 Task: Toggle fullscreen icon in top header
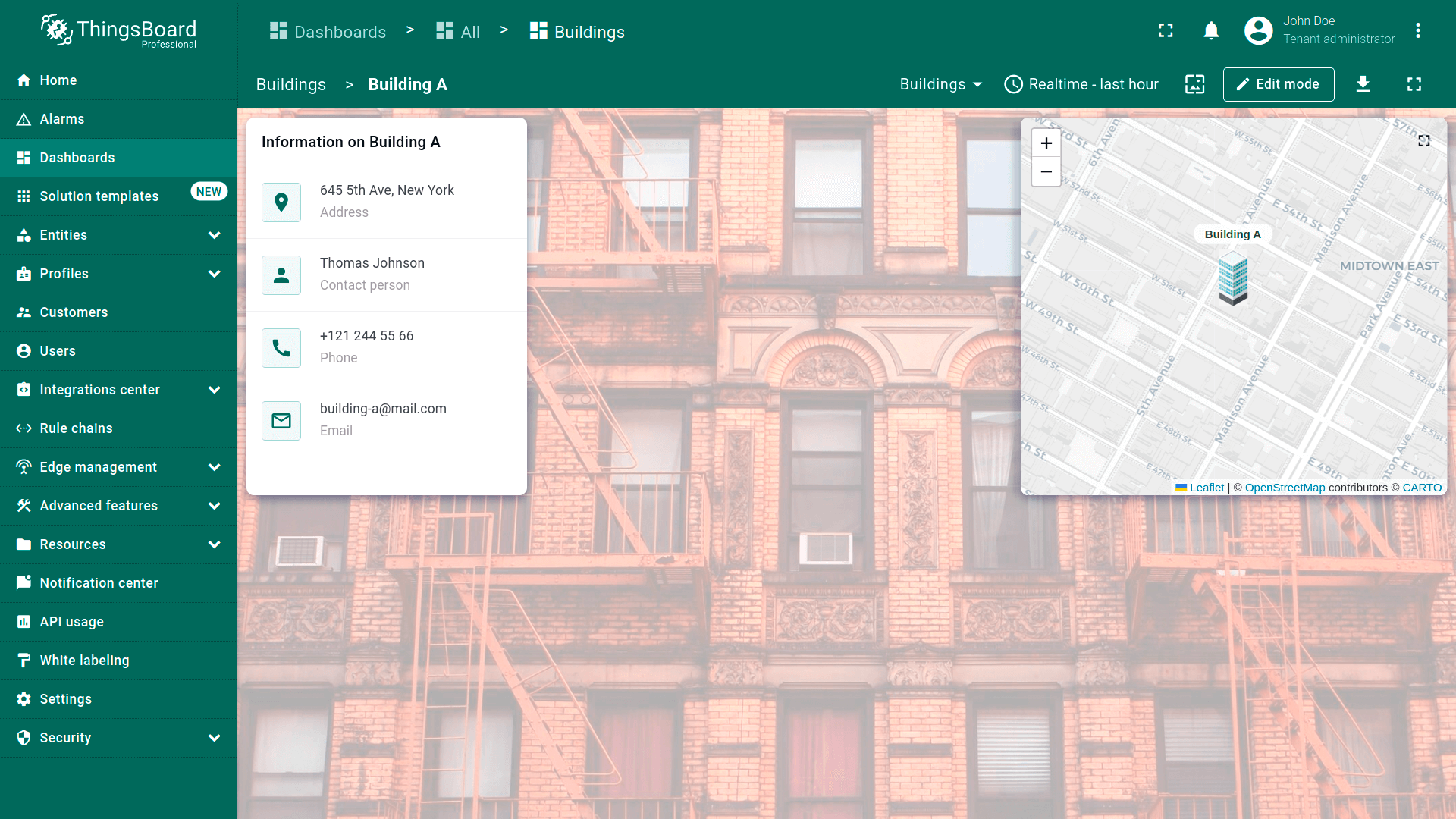pyautogui.click(x=1166, y=31)
